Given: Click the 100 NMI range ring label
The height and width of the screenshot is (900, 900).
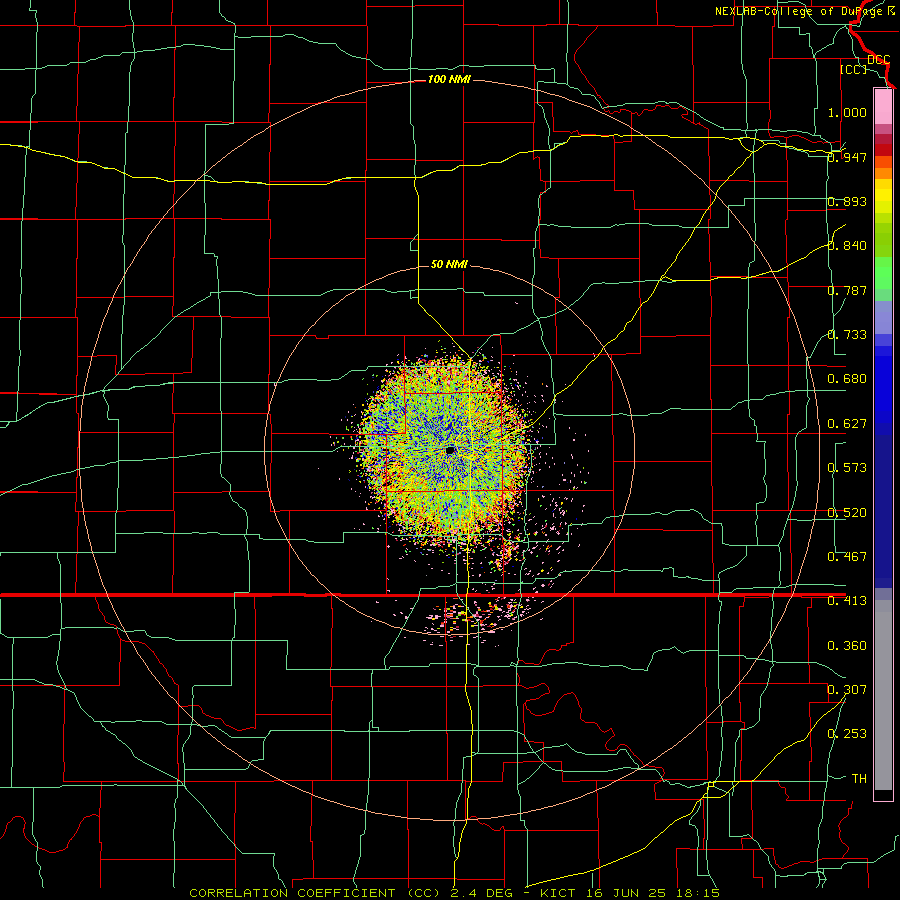Looking at the screenshot, I should (449, 79).
